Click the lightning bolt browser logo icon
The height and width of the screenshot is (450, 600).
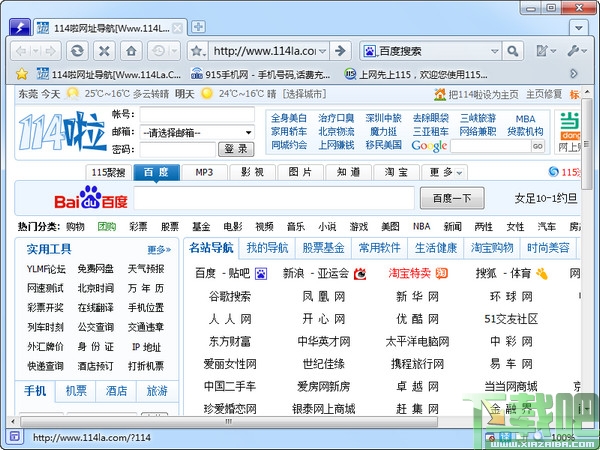click(x=20, y=28)
